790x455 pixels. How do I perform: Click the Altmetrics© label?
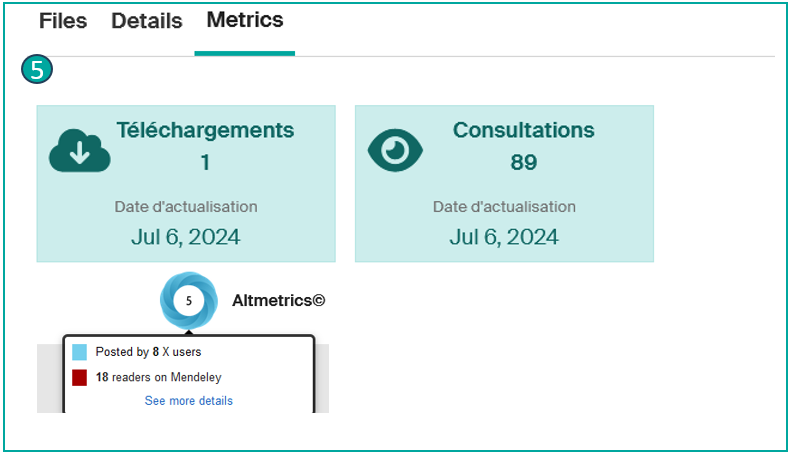tap(279, 300)
